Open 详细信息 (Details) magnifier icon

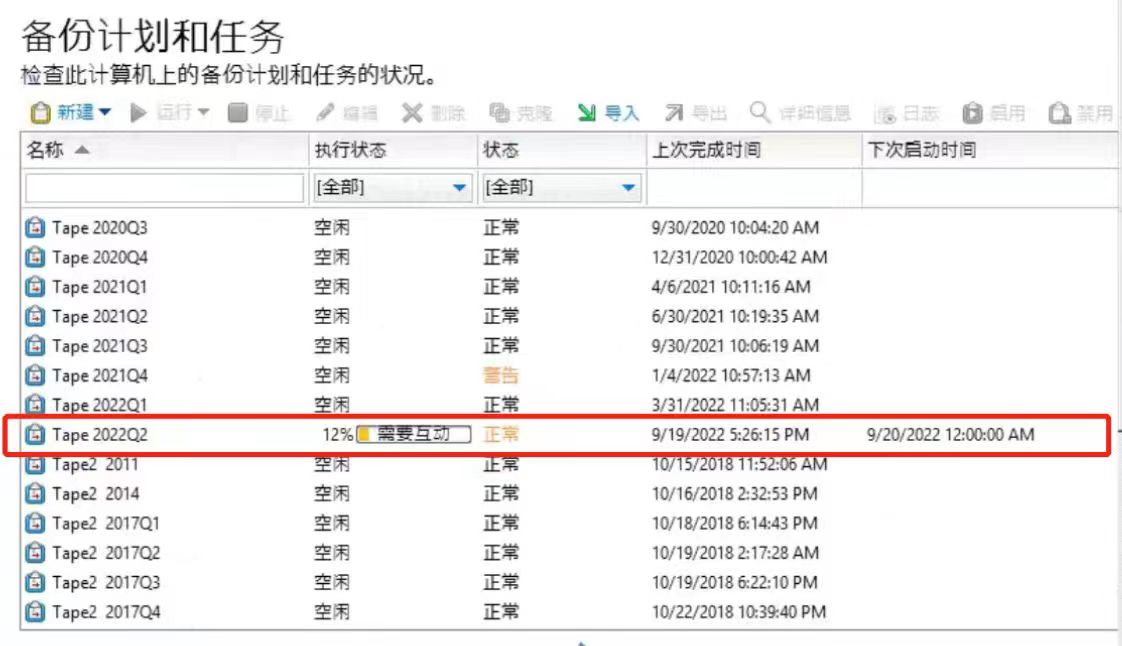759,112
